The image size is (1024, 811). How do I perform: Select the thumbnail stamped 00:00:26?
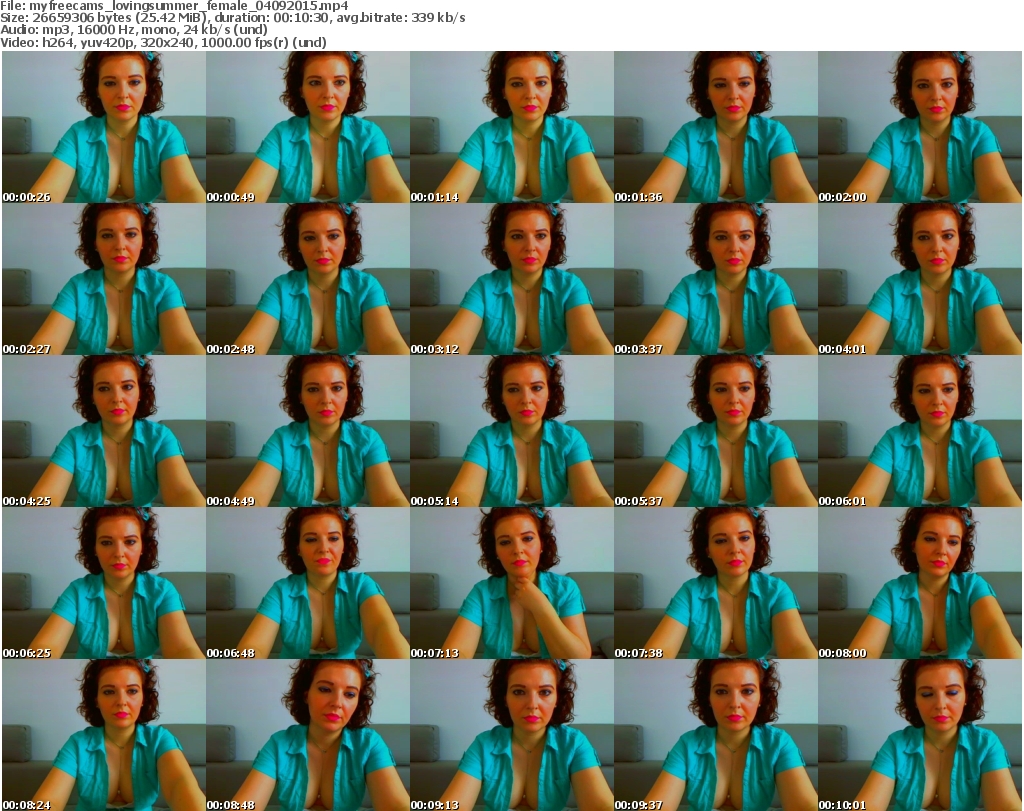click(x=104, y=127)
